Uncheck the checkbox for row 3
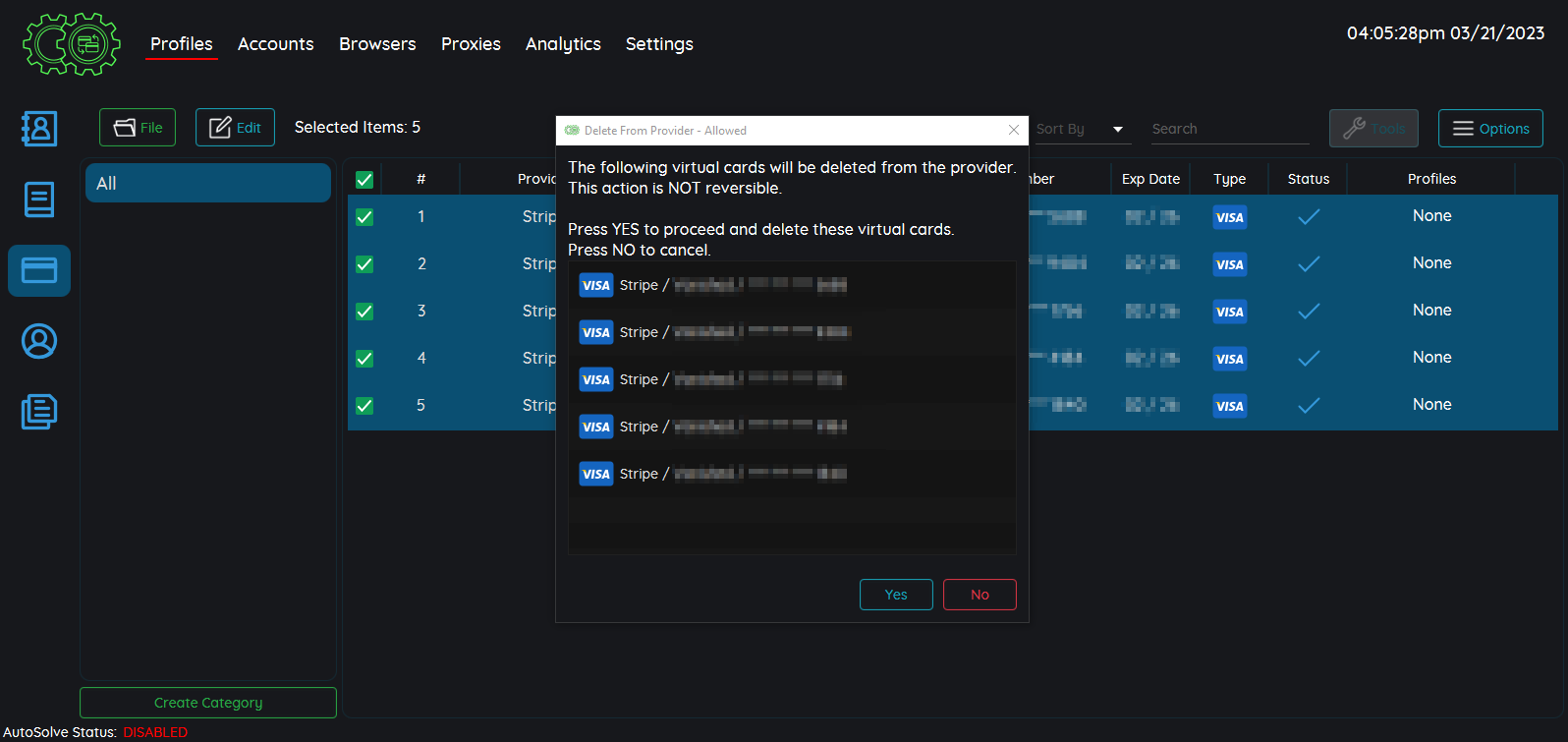Screen dimensions: 1568x742 click(364, 312)
